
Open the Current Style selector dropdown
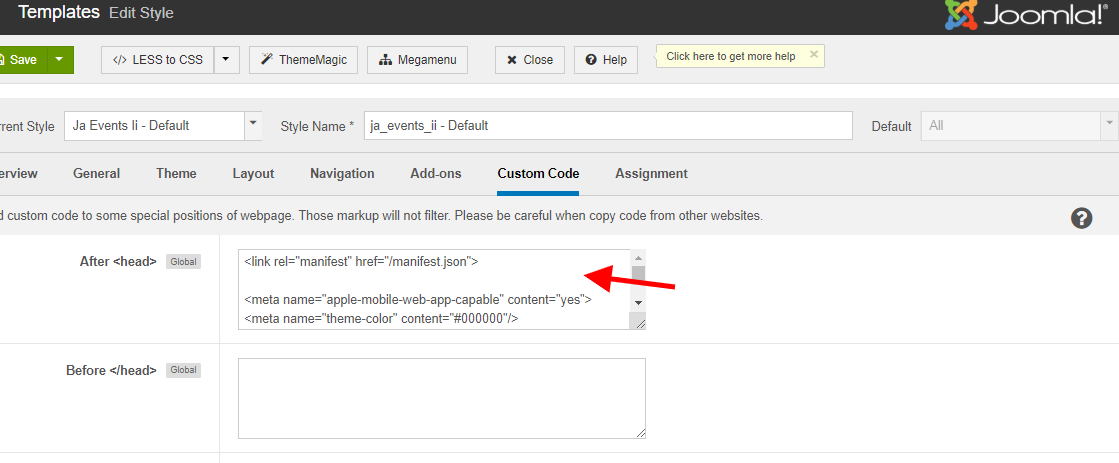tap(253, 125)
